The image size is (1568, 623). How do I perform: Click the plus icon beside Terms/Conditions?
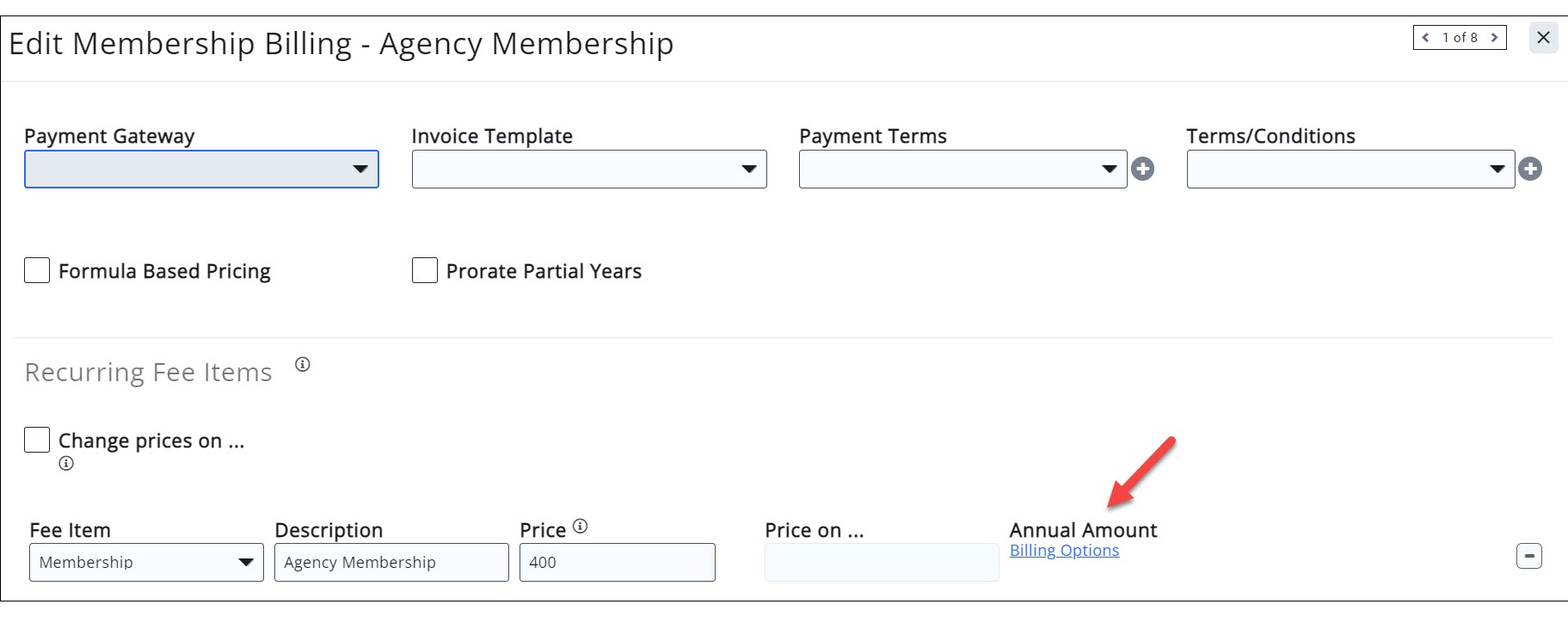(x=1530, y=169)
